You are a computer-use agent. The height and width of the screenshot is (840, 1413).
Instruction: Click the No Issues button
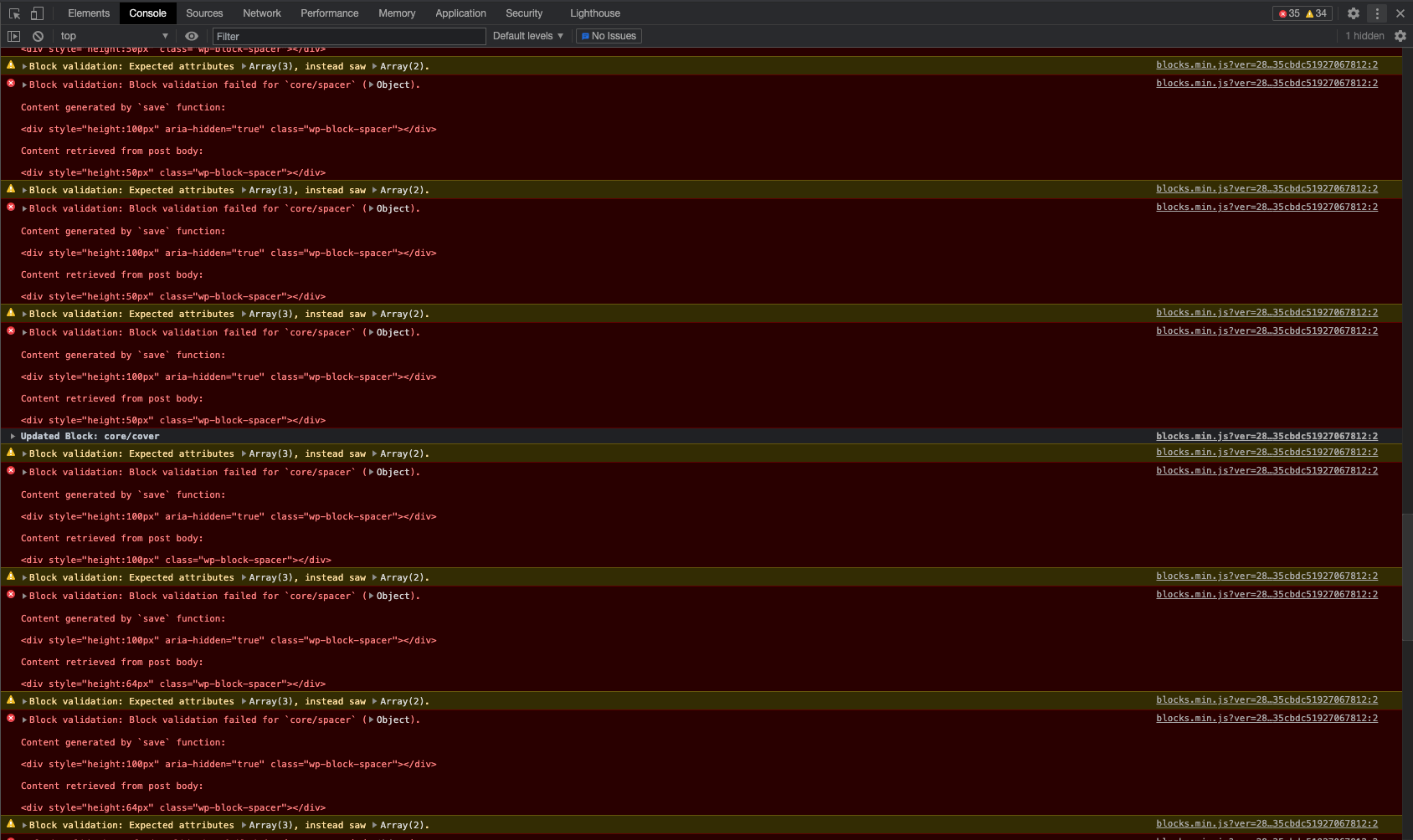pyautogui.click(x=609, y=36)
